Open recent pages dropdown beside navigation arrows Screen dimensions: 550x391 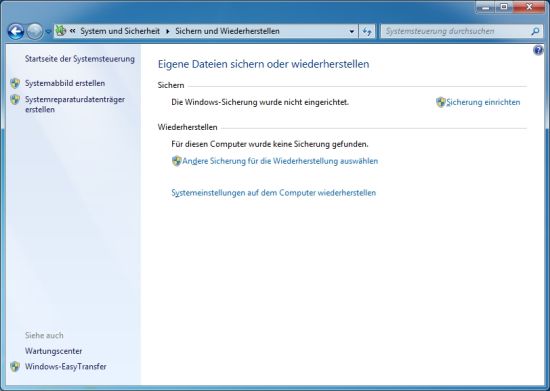tap(48, 32)
